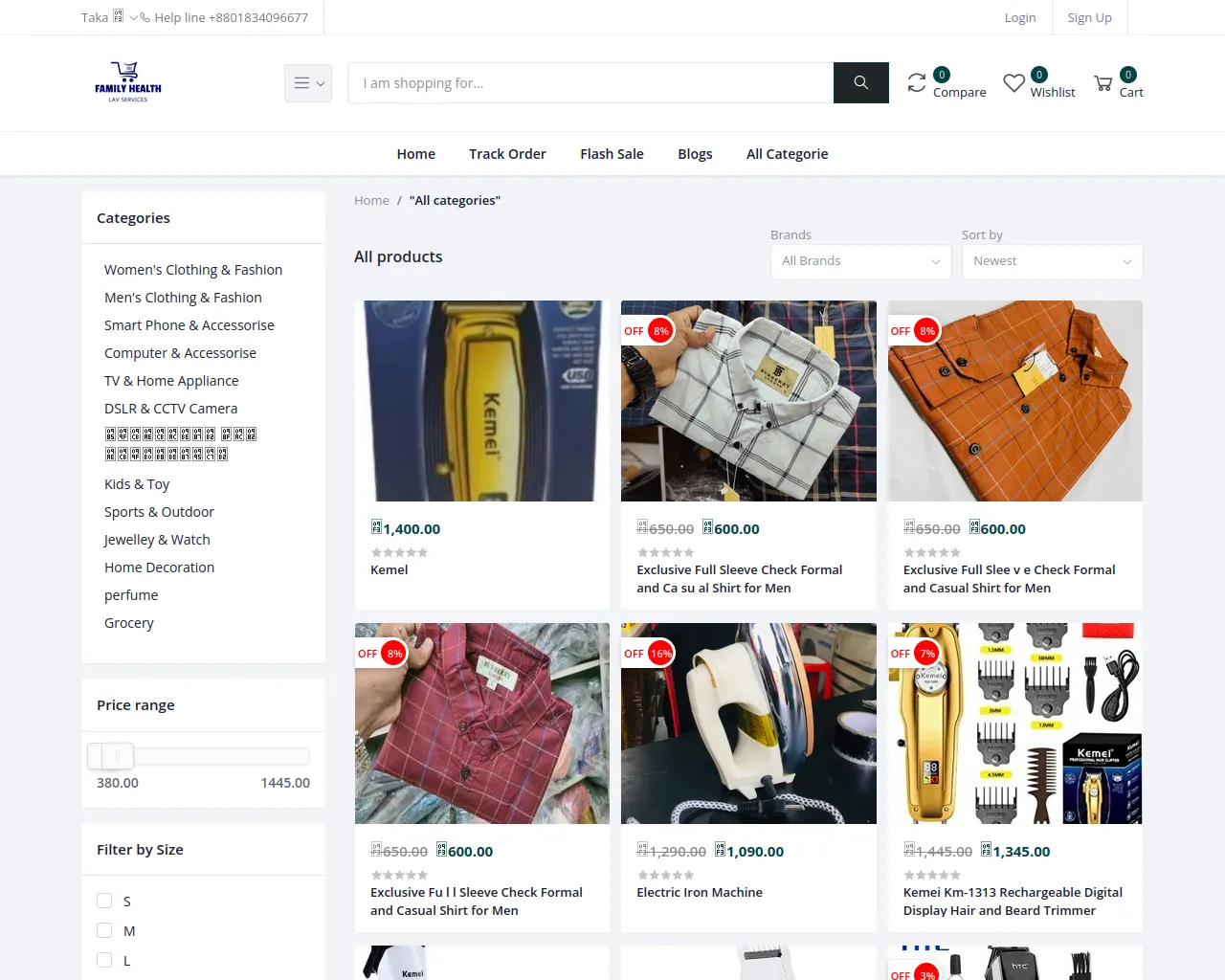Expand the All Brands dropdown
1225x980 pixels.
tap(861, 261)
